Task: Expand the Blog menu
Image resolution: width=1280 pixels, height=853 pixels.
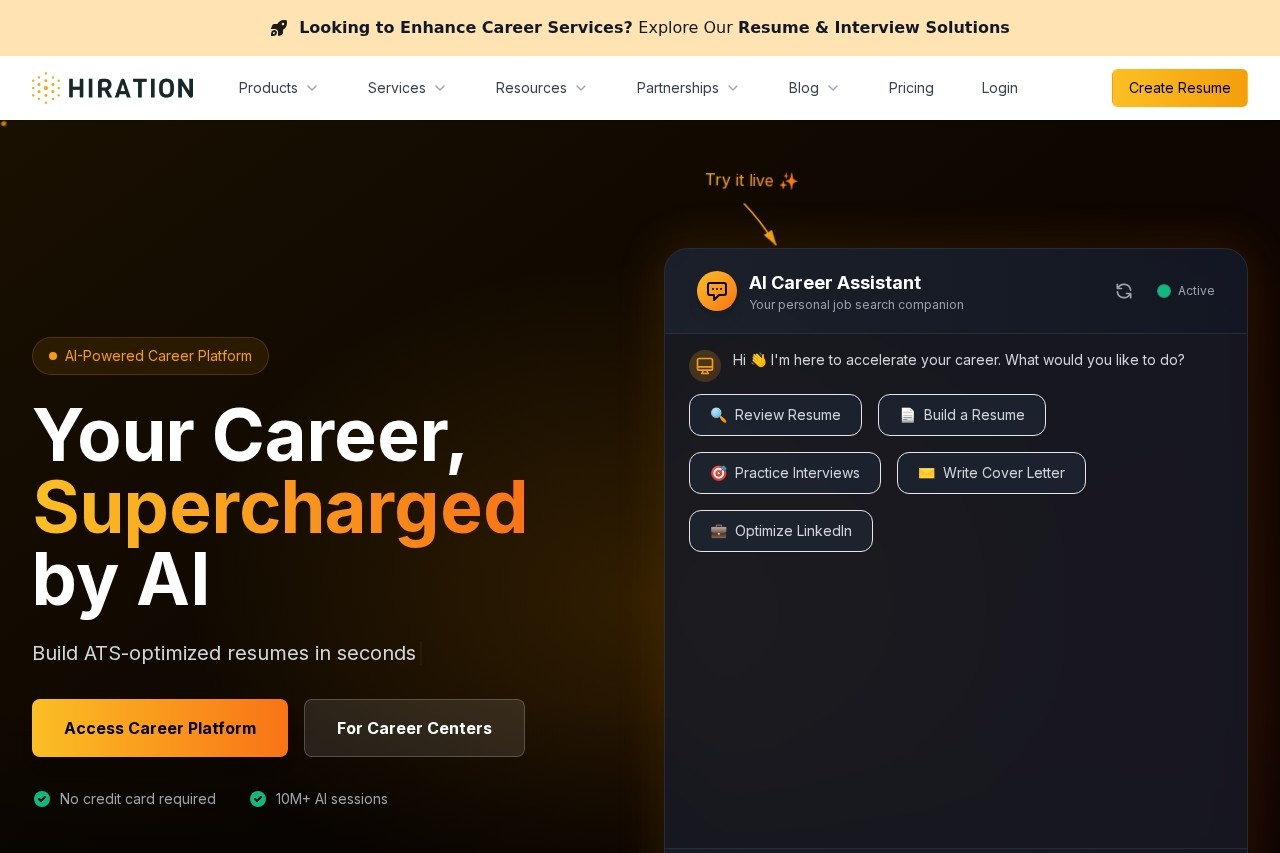Action: coord(813,88)
